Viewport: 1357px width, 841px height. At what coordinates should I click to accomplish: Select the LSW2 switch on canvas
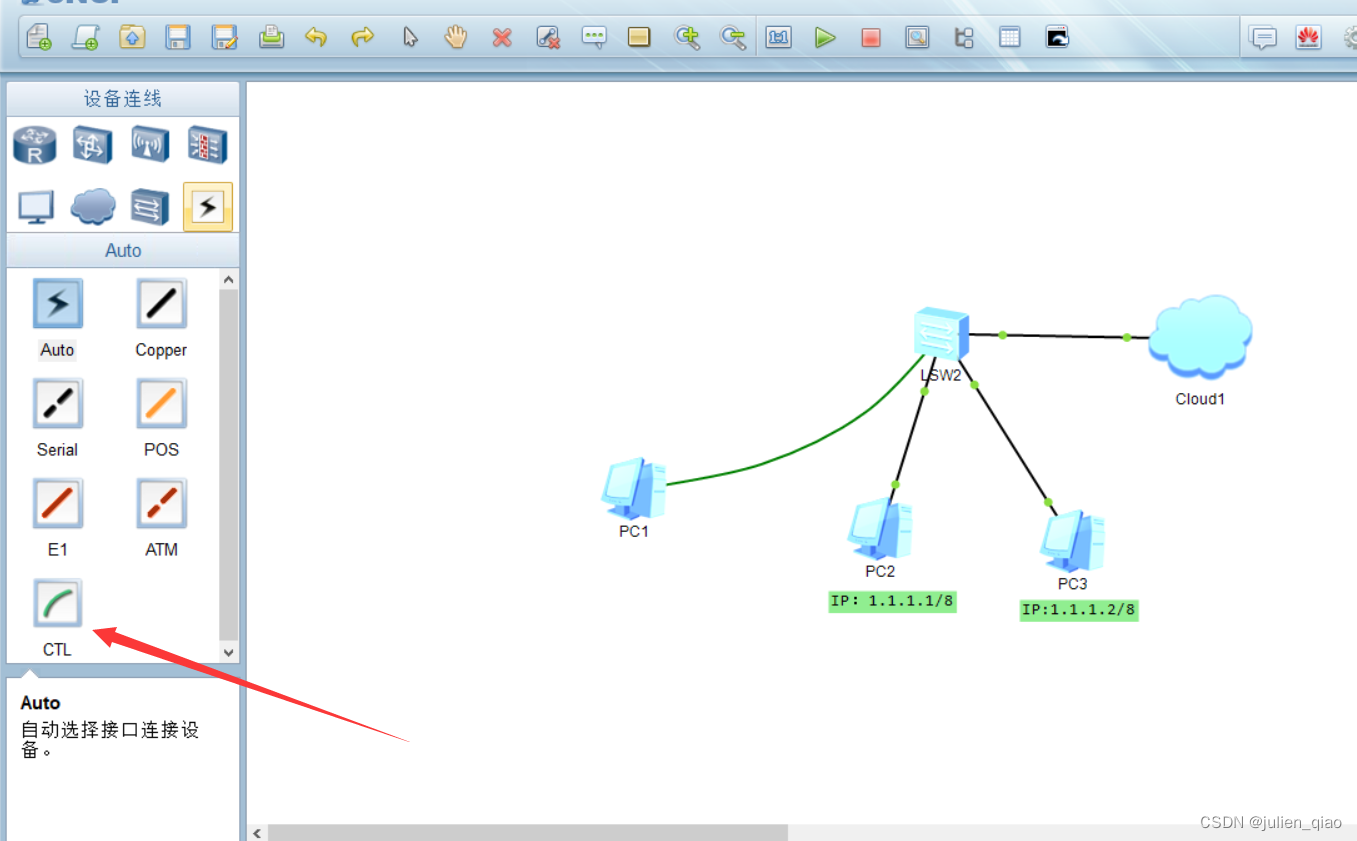click(x=941, y=336)
